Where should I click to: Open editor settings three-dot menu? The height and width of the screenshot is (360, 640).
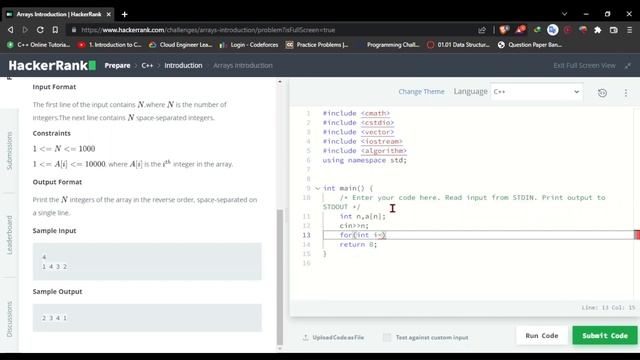[x=626, y=93]
